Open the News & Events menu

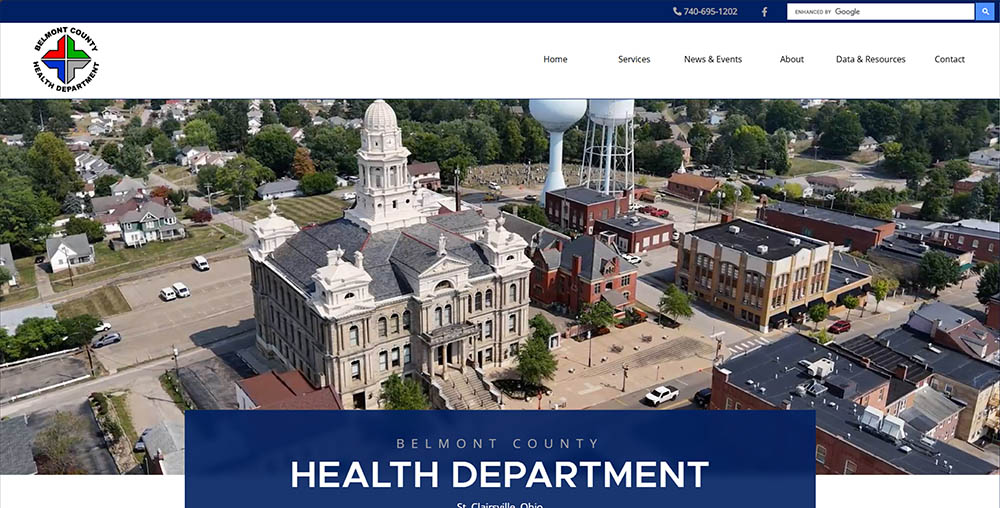click(713, 59)
